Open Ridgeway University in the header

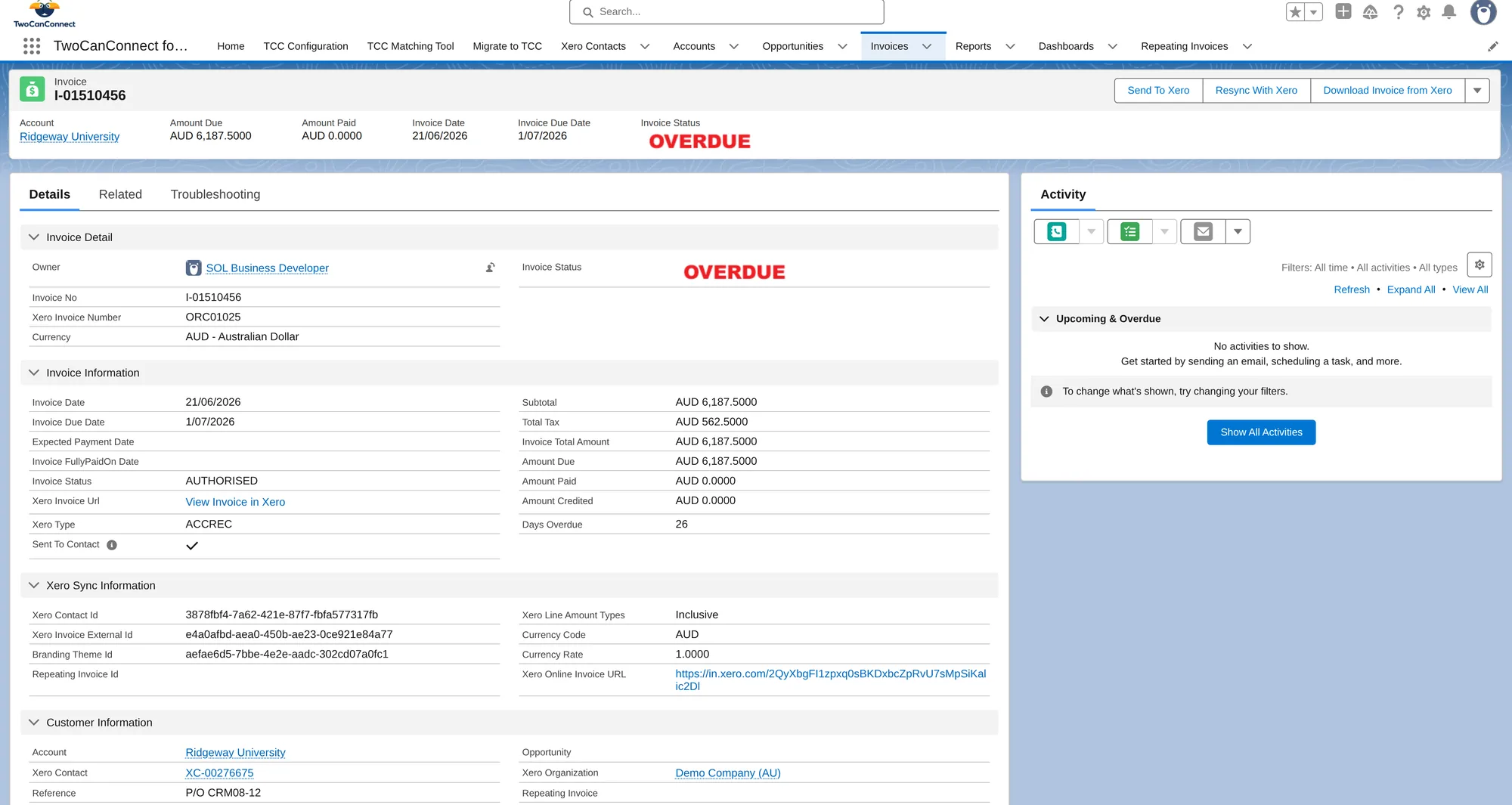pos(70,137)
